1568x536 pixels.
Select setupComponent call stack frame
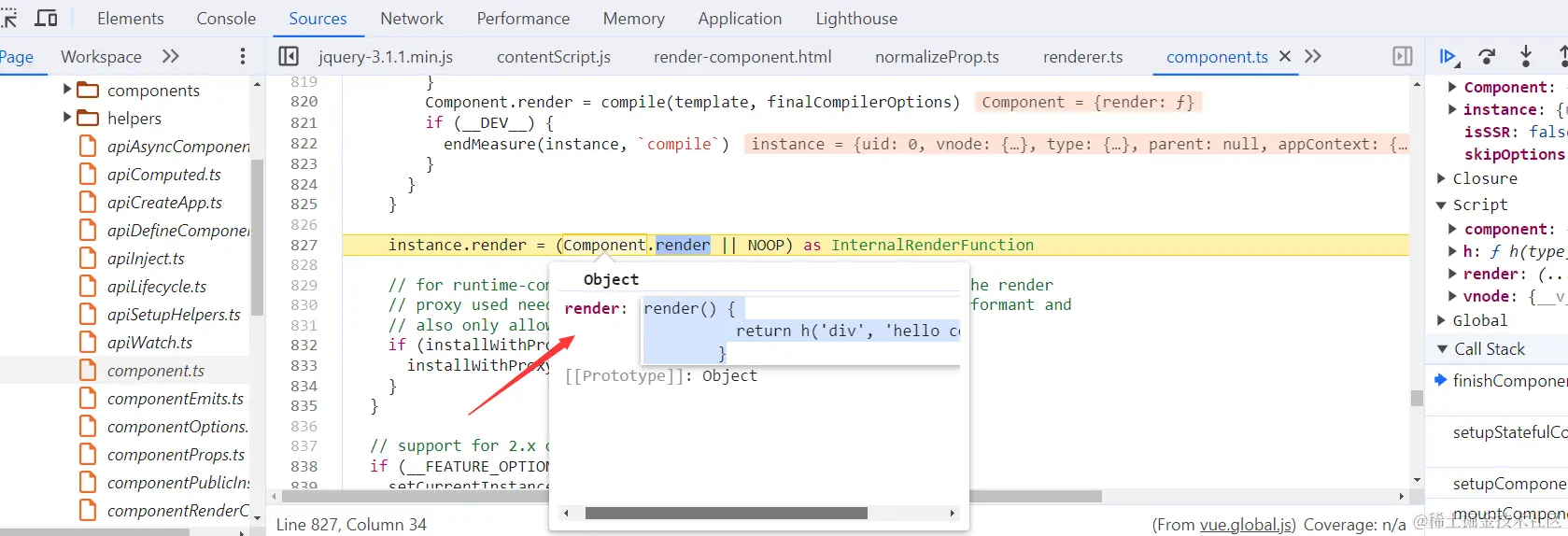pos(1509,484)
